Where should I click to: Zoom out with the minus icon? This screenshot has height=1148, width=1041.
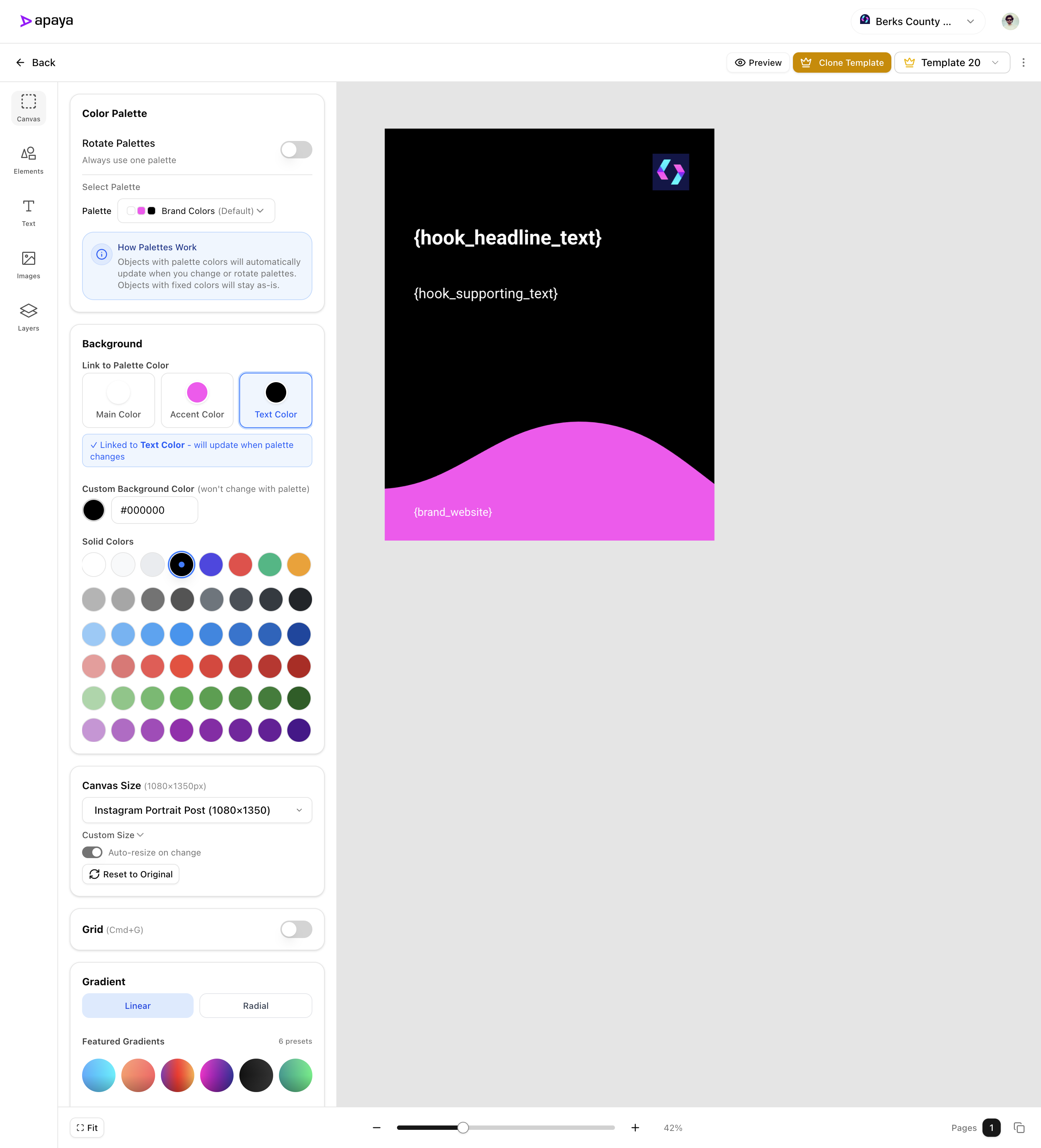pyautogui.click(x=376, y=1128)
